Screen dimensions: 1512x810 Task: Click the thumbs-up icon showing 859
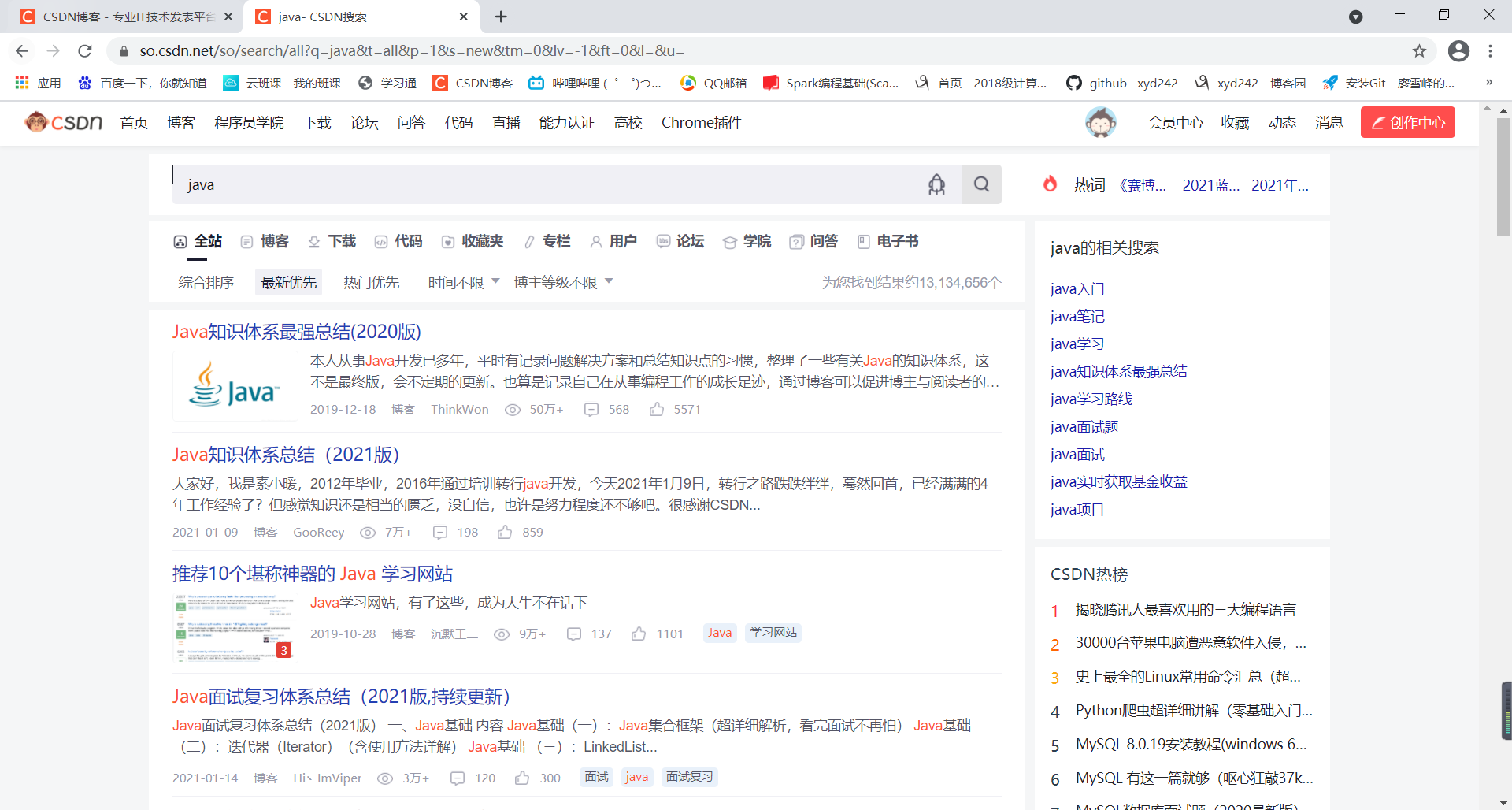505,533
